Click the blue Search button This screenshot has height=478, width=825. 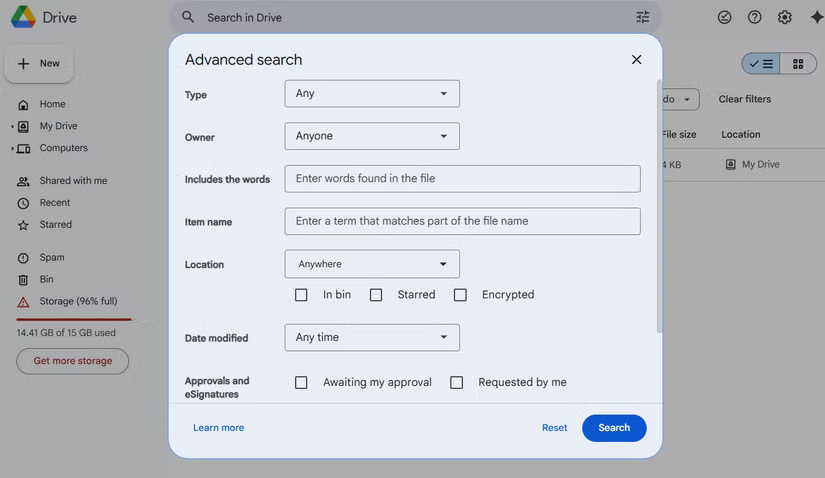[x=614, y=428]
